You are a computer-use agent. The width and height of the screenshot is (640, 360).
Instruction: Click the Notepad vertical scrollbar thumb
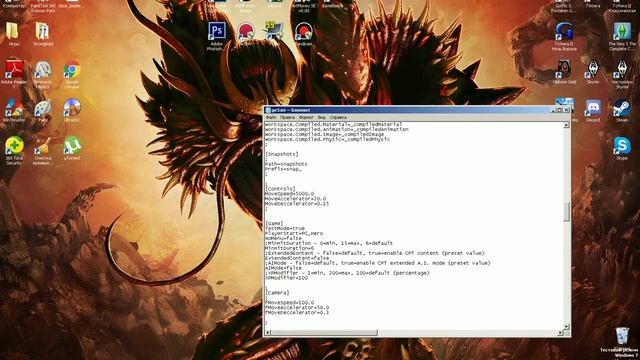pos(567,212)
